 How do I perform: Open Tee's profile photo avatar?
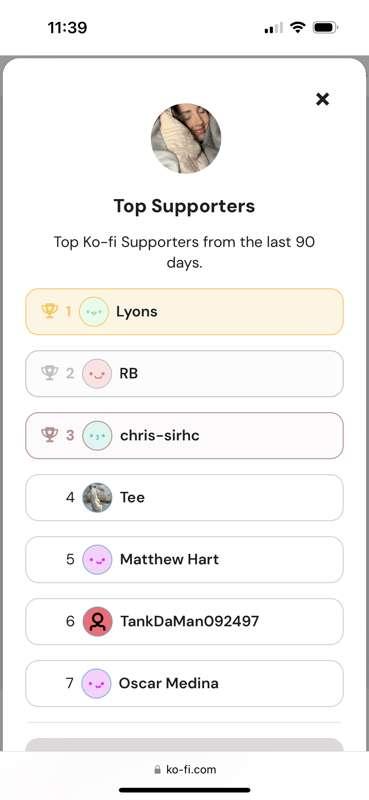[x=97, y=497]
